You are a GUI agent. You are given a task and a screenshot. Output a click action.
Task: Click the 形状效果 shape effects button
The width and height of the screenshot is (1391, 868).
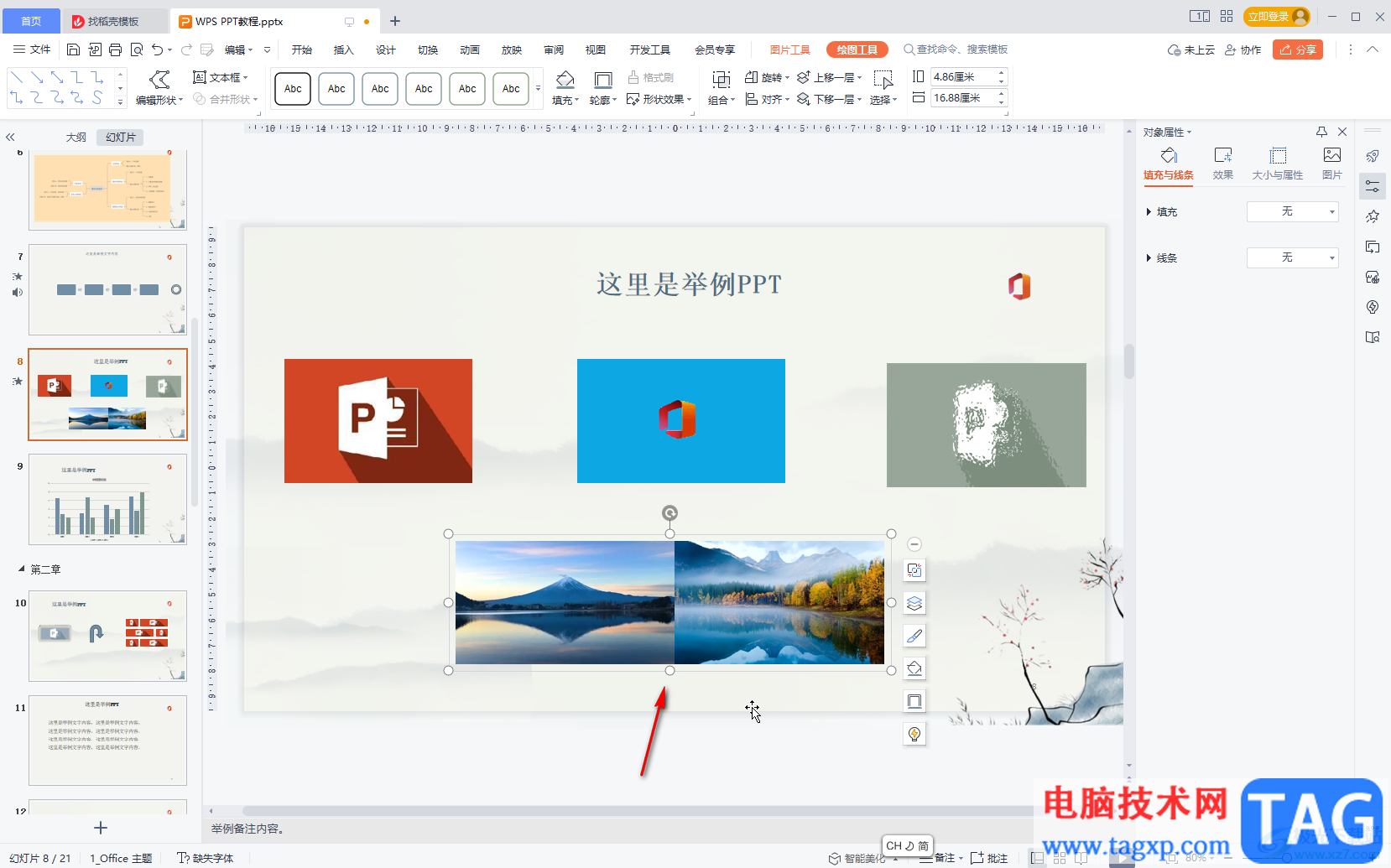[x=659, y=99]
